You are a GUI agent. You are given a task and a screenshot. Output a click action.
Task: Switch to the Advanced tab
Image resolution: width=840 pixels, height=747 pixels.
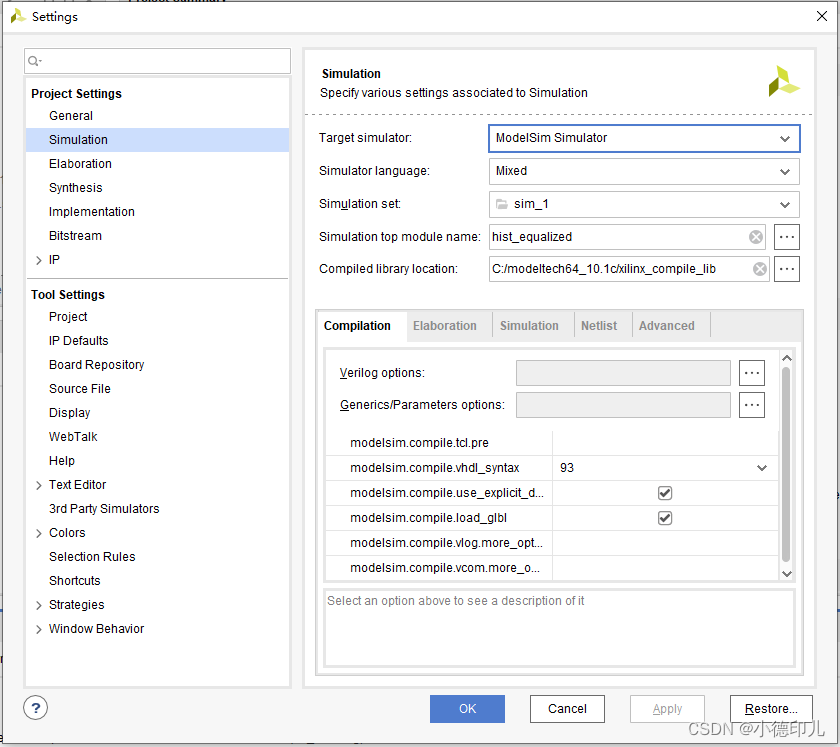coord(666,326)
